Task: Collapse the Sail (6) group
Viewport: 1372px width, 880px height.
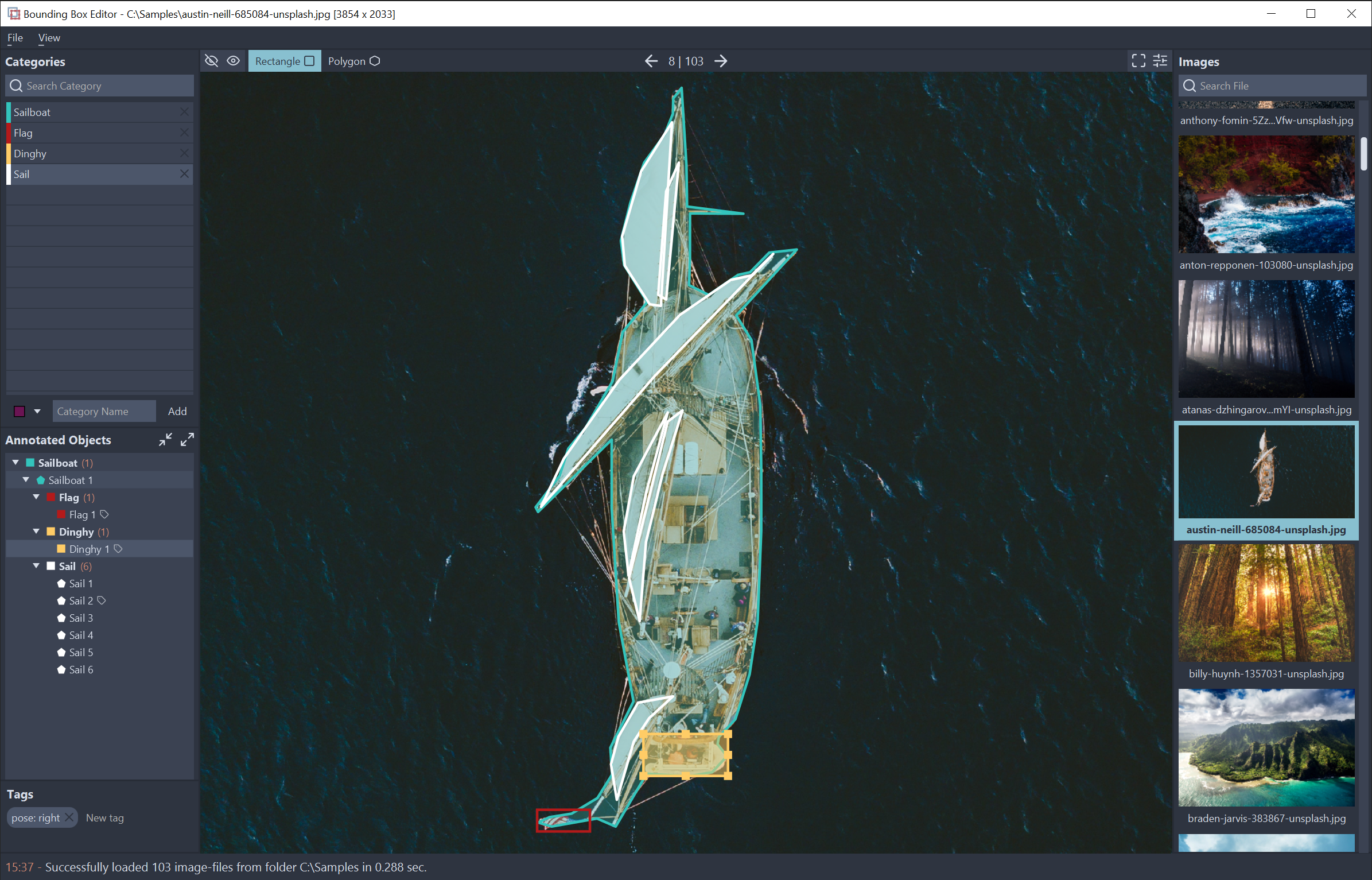Action: pyautogui.click(x=36, y=566)
